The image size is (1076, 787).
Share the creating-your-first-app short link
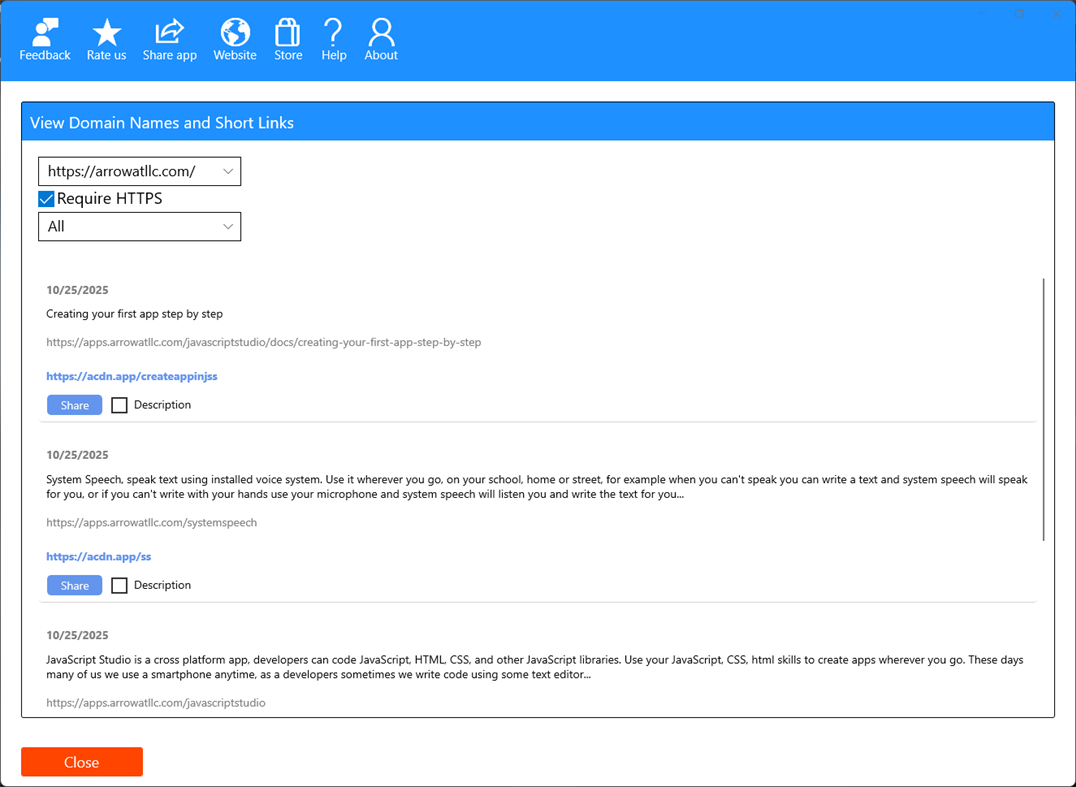[74, 404]
